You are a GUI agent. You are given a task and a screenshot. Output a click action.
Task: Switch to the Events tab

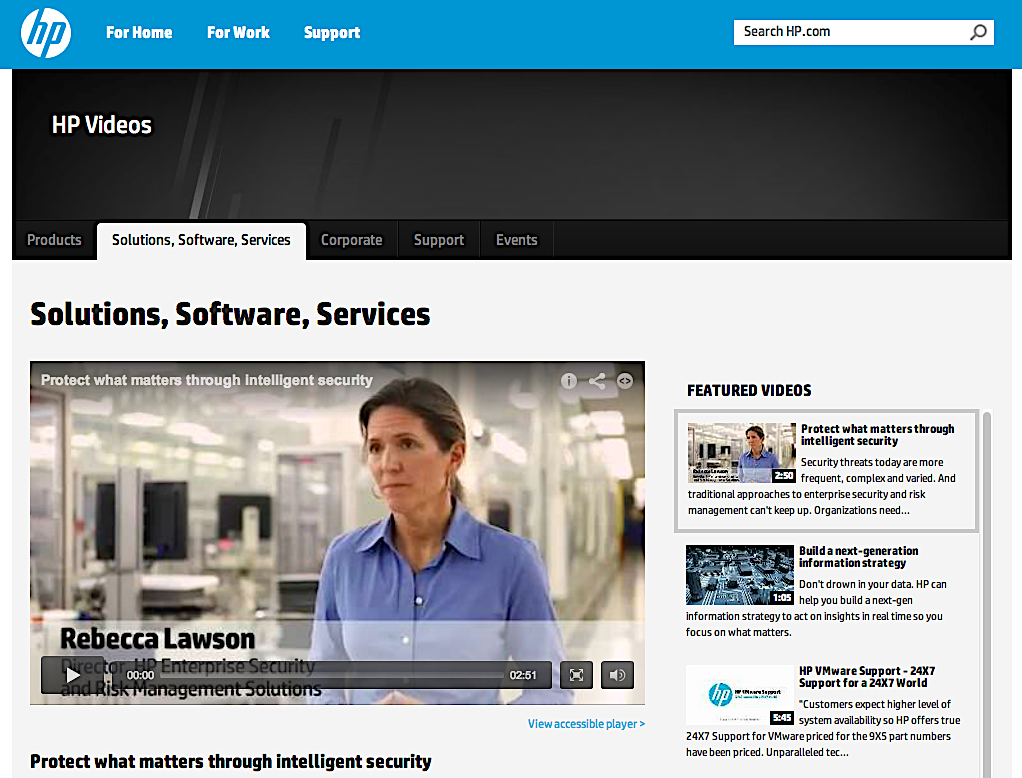click(x=516, y=240)
